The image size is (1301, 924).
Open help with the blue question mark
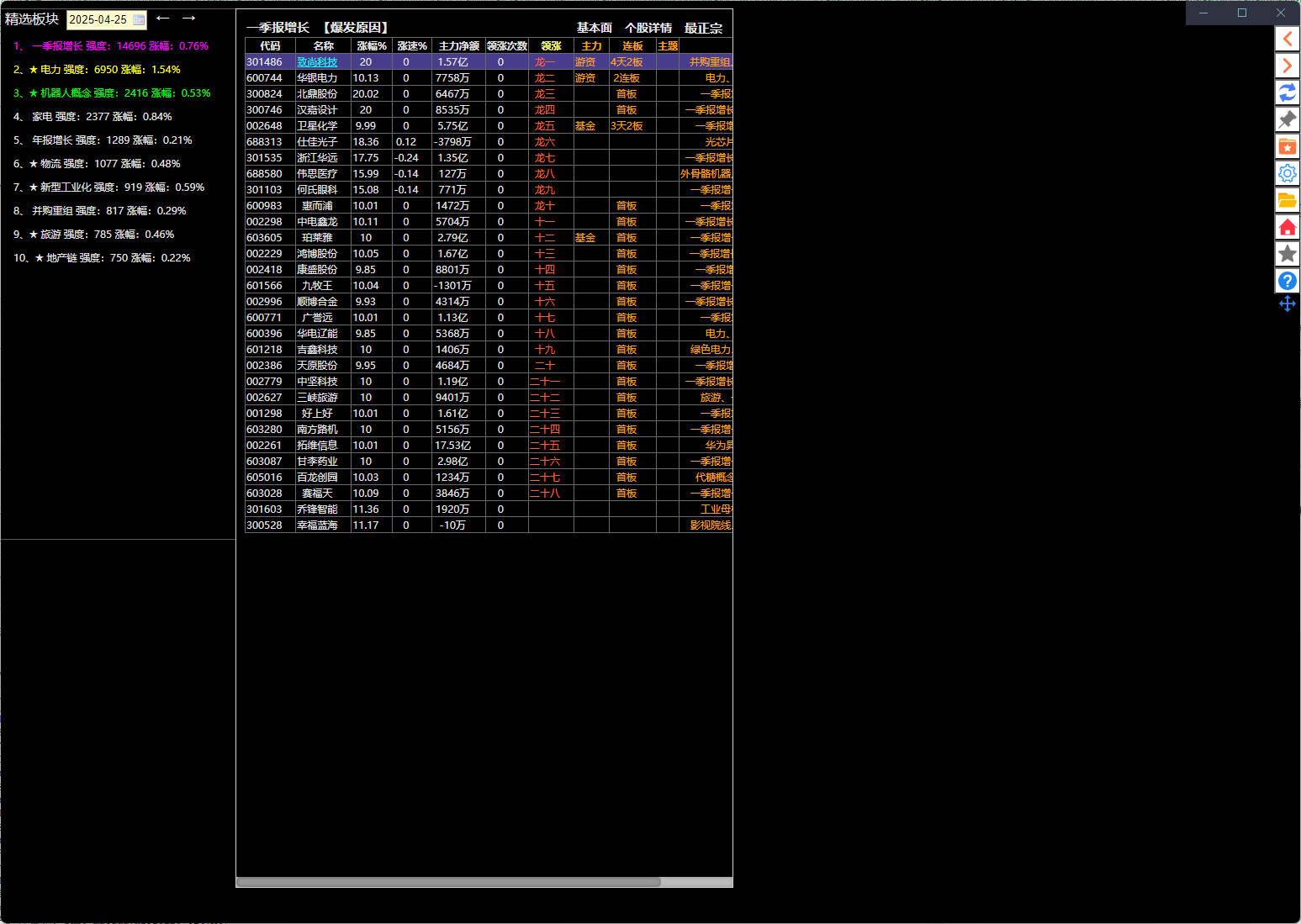pos(1287,281)
